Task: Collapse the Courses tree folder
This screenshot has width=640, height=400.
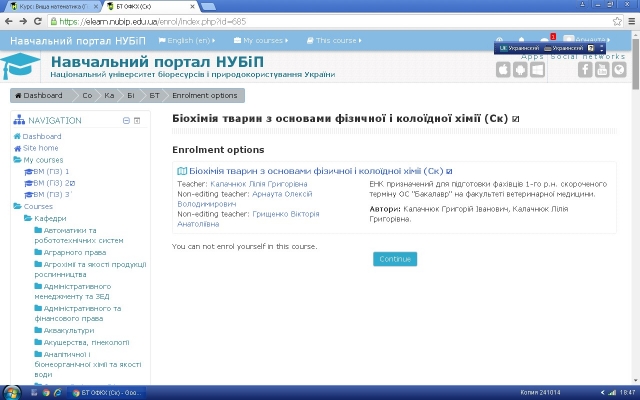Action: click(17, 206)
